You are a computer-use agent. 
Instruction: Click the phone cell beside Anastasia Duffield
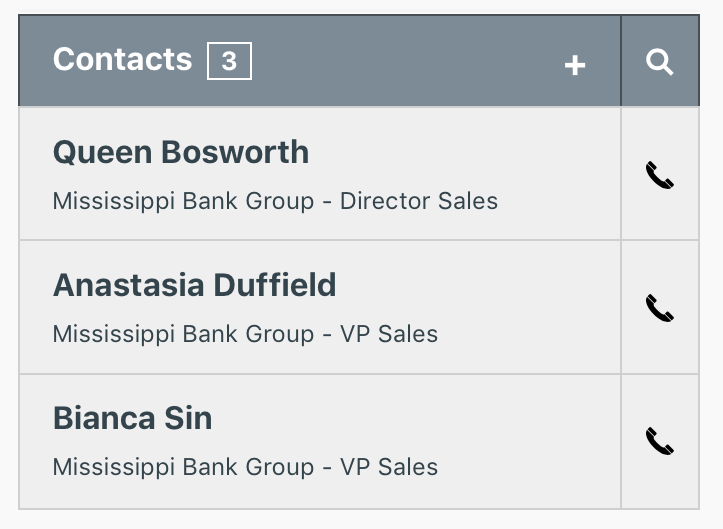click(x=660, y=307)
